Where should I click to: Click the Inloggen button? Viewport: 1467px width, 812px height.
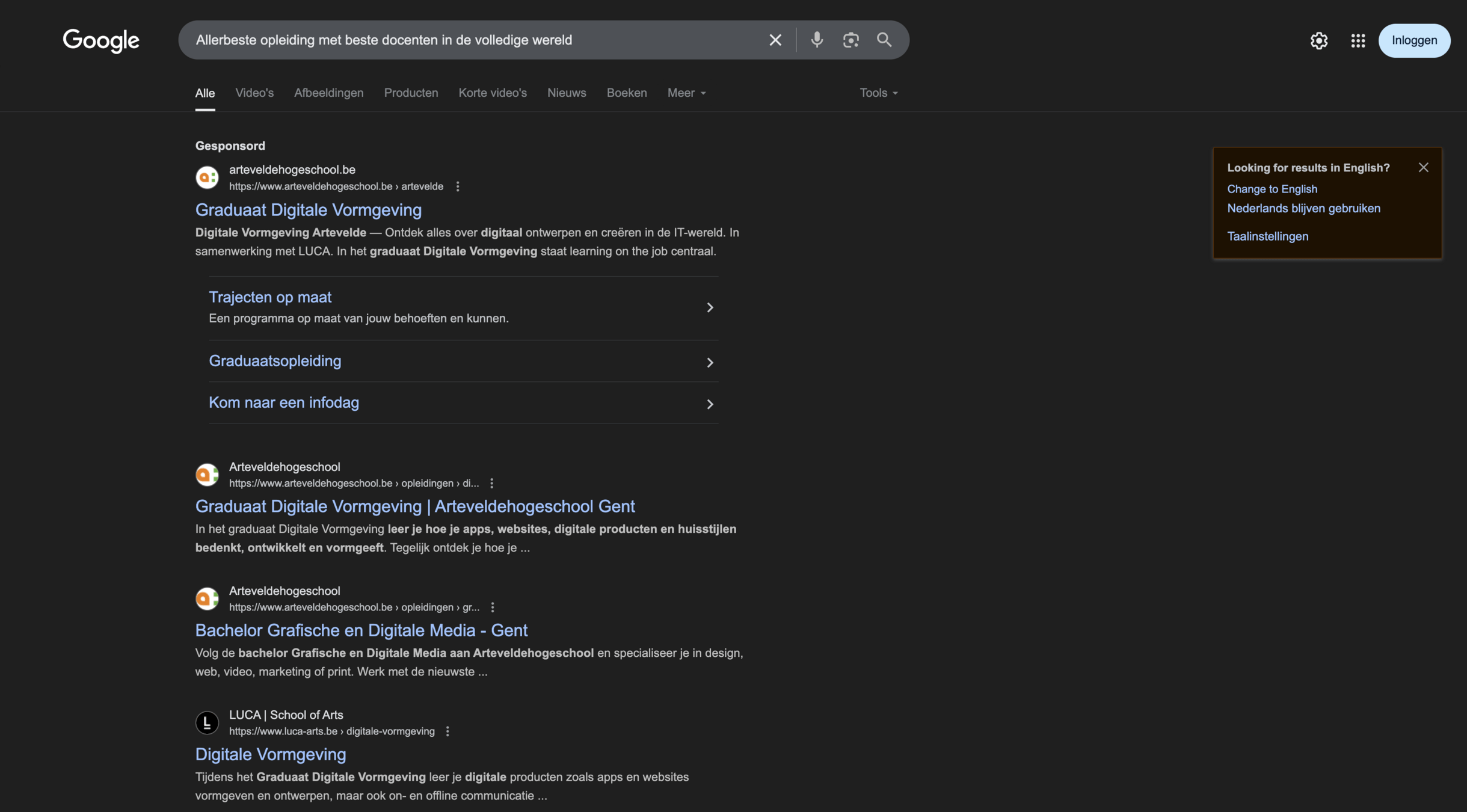pyautogui.click(x=1413, y=41)
